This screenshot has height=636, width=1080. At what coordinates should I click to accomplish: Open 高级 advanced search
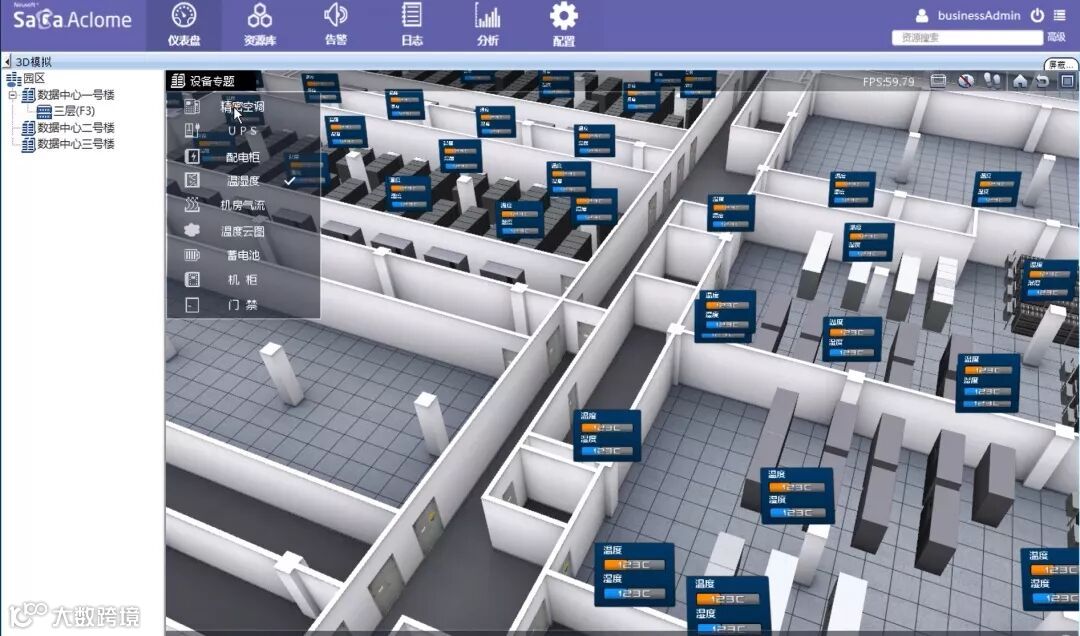[1056, 37]
